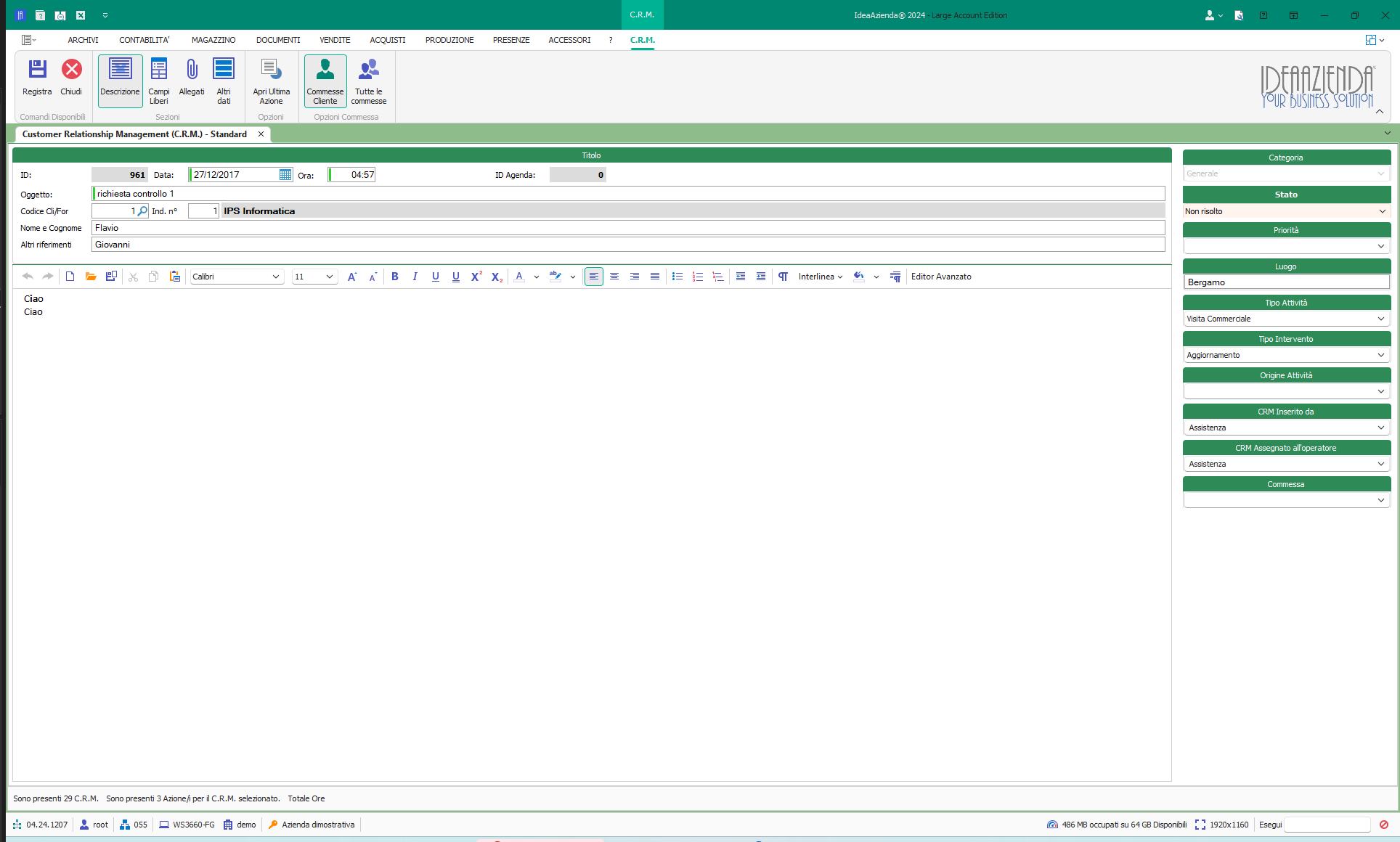Click the redo arrow in editor toolbar
Viewport: 1400px width, 842px height.
point(48,277)
